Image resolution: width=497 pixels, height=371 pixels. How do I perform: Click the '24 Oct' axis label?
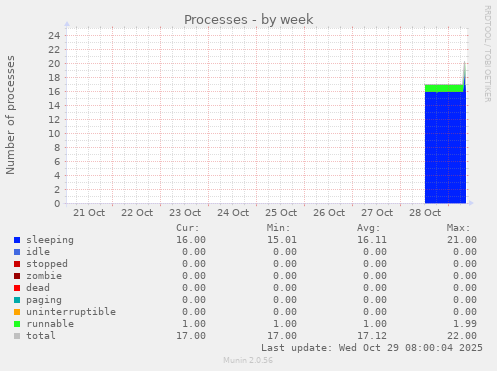pos(233,213)
